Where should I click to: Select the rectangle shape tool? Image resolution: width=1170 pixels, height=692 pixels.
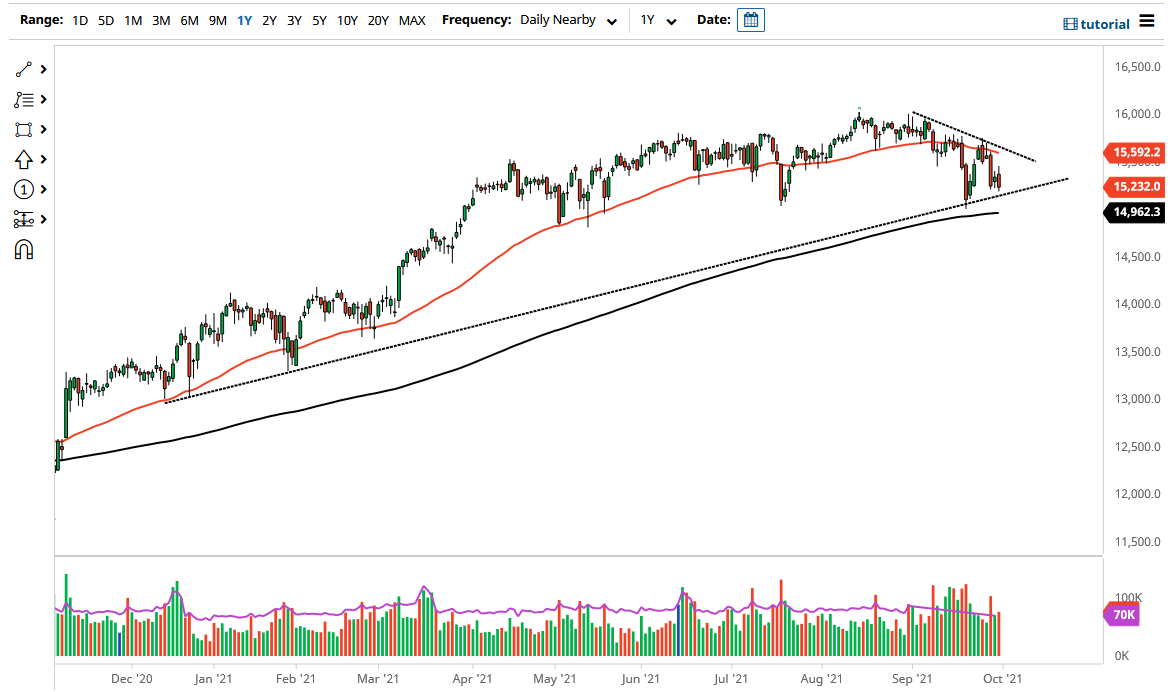tap(22, 129)
